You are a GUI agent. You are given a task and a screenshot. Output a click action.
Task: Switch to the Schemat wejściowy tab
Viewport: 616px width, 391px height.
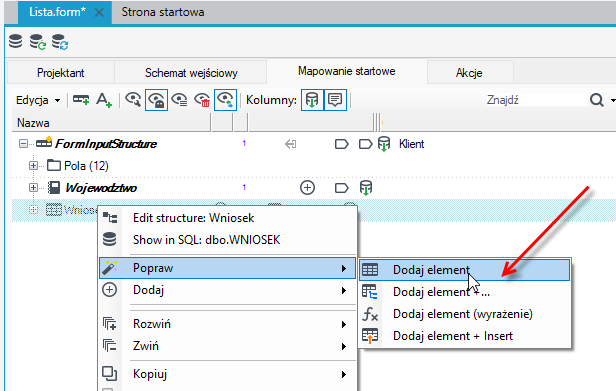tap(191, 73)
